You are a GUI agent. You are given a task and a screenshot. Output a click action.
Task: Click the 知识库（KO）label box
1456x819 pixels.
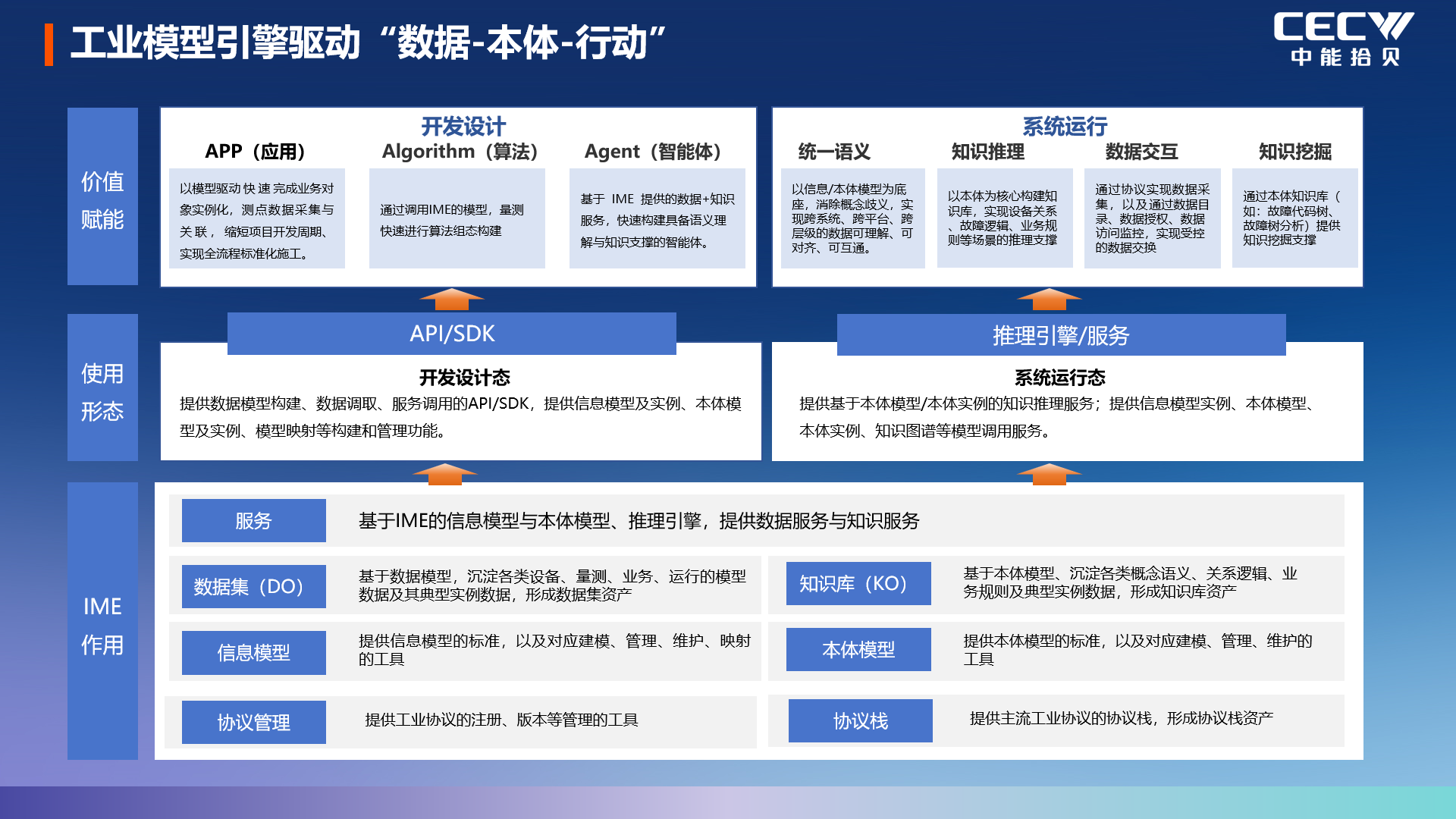pyautogui.click(x=858, y=583)
